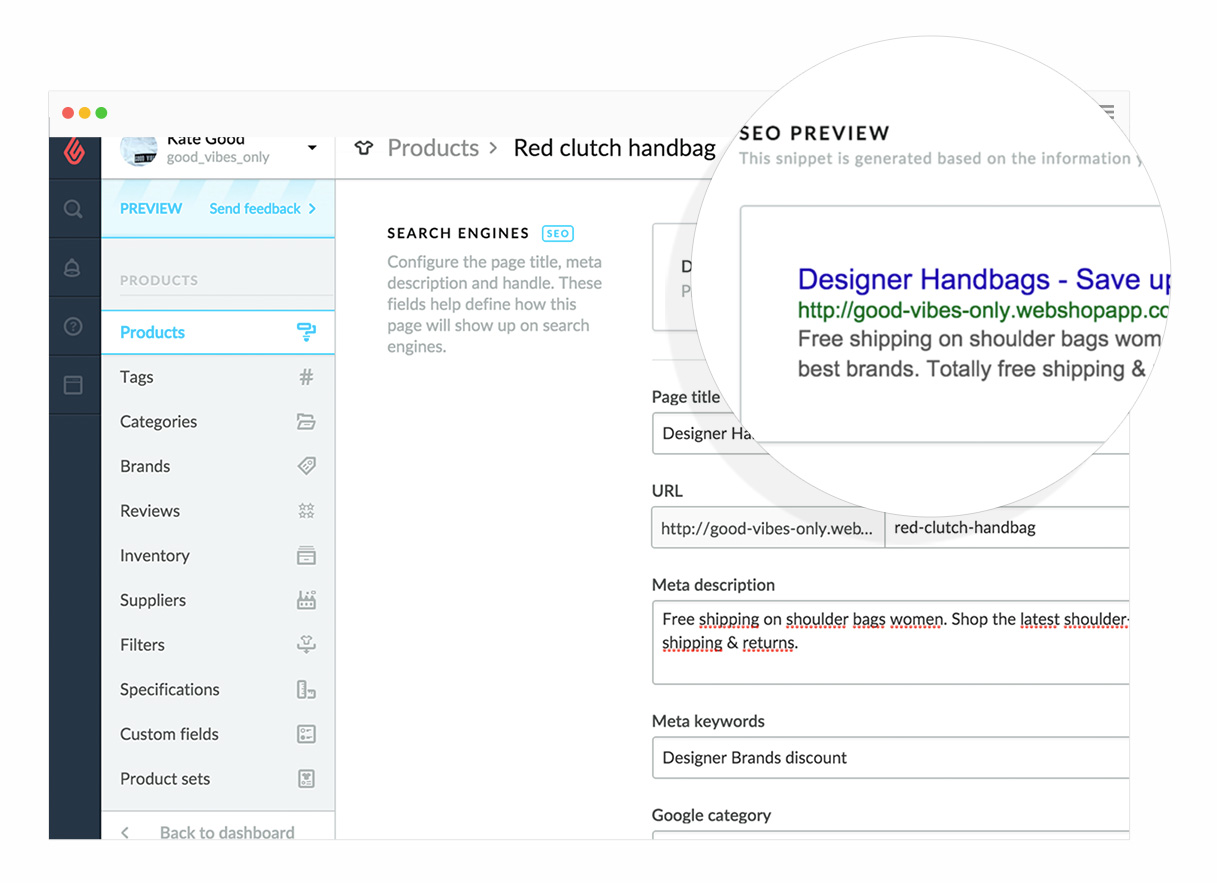Click the Lightspeed flame logo icon
The image size is (1217, 883).
tap(74, 150)
